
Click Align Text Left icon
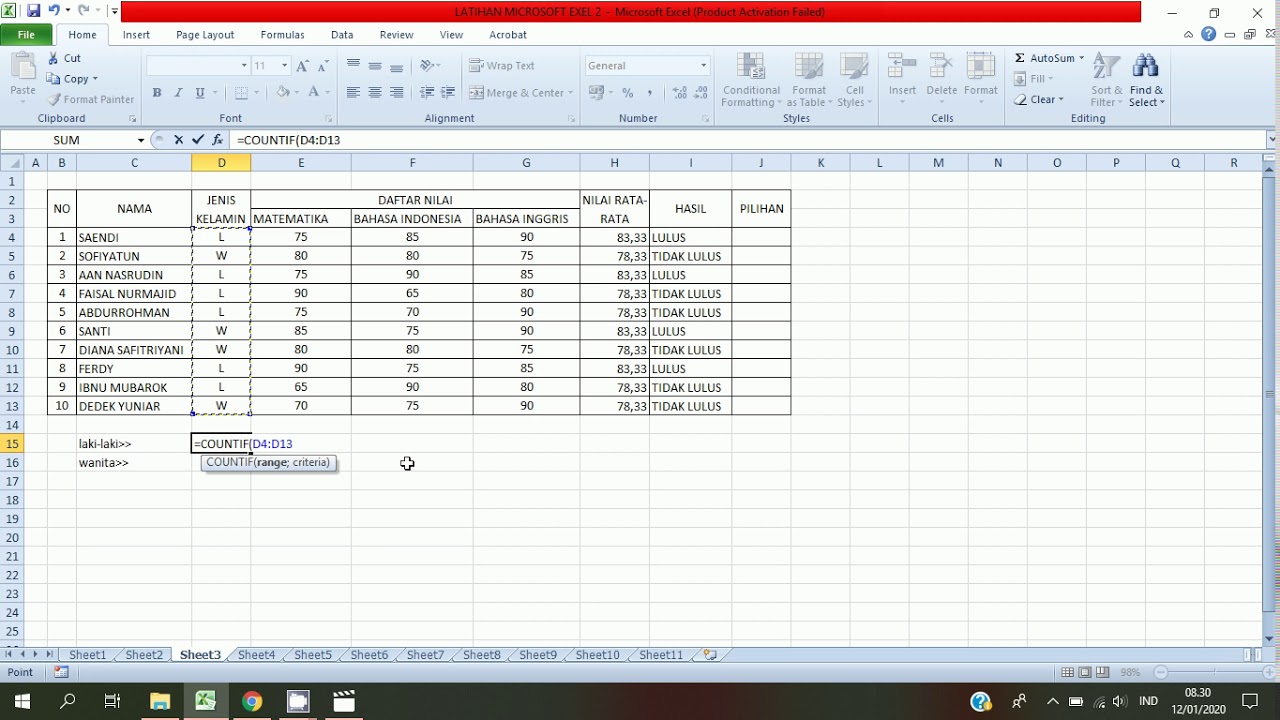(353, 92)
